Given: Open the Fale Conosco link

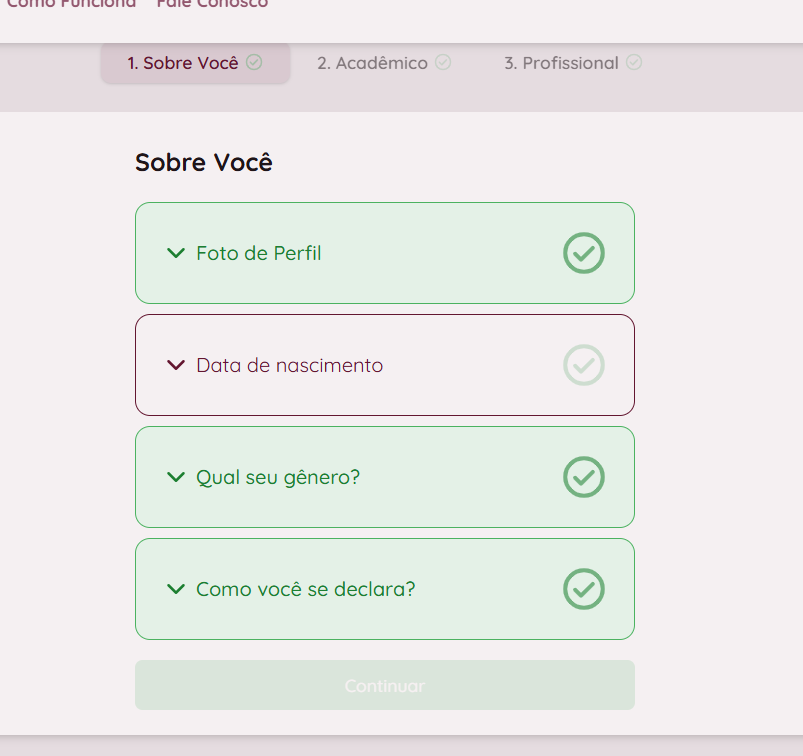Looking at the screenshot, I should 212,4.
